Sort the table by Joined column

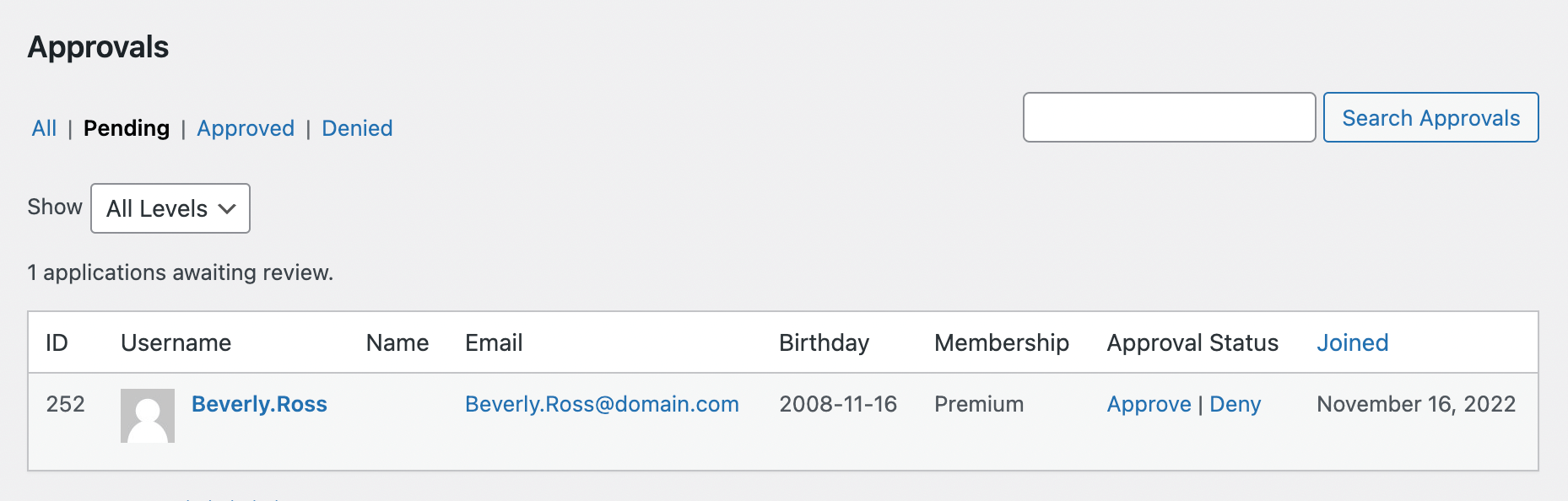1352,343
